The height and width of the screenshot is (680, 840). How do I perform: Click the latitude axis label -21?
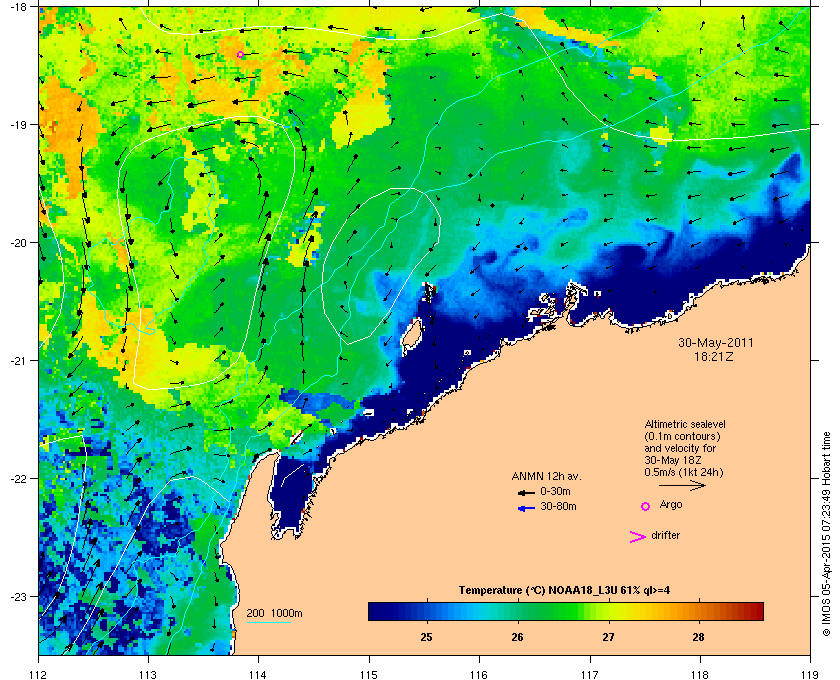[18, 361]
